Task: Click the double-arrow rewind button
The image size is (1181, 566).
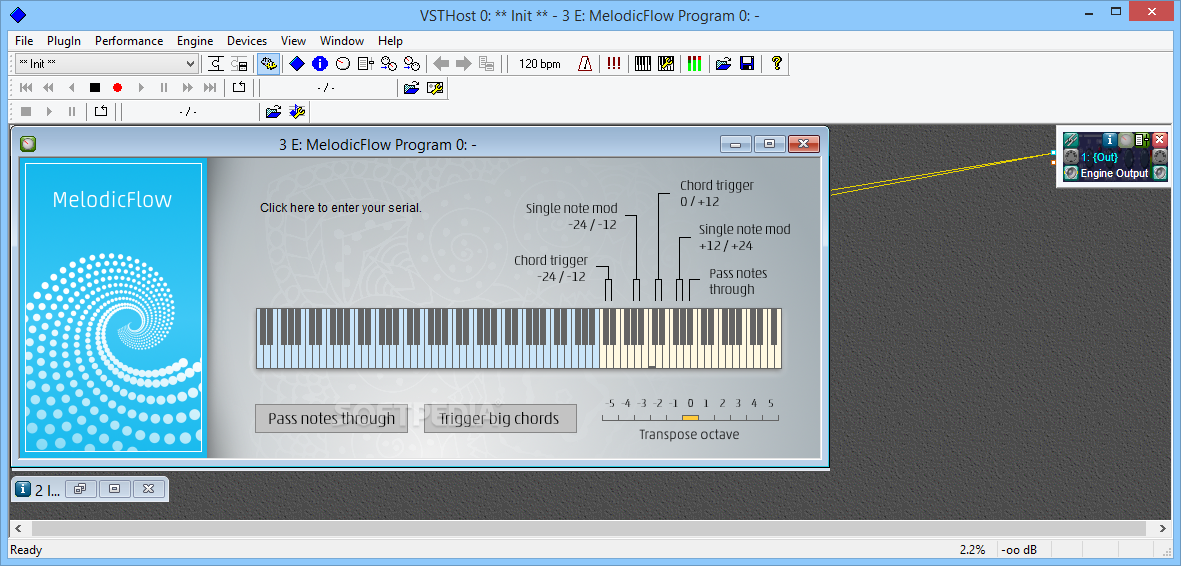Action: [48, 88]
